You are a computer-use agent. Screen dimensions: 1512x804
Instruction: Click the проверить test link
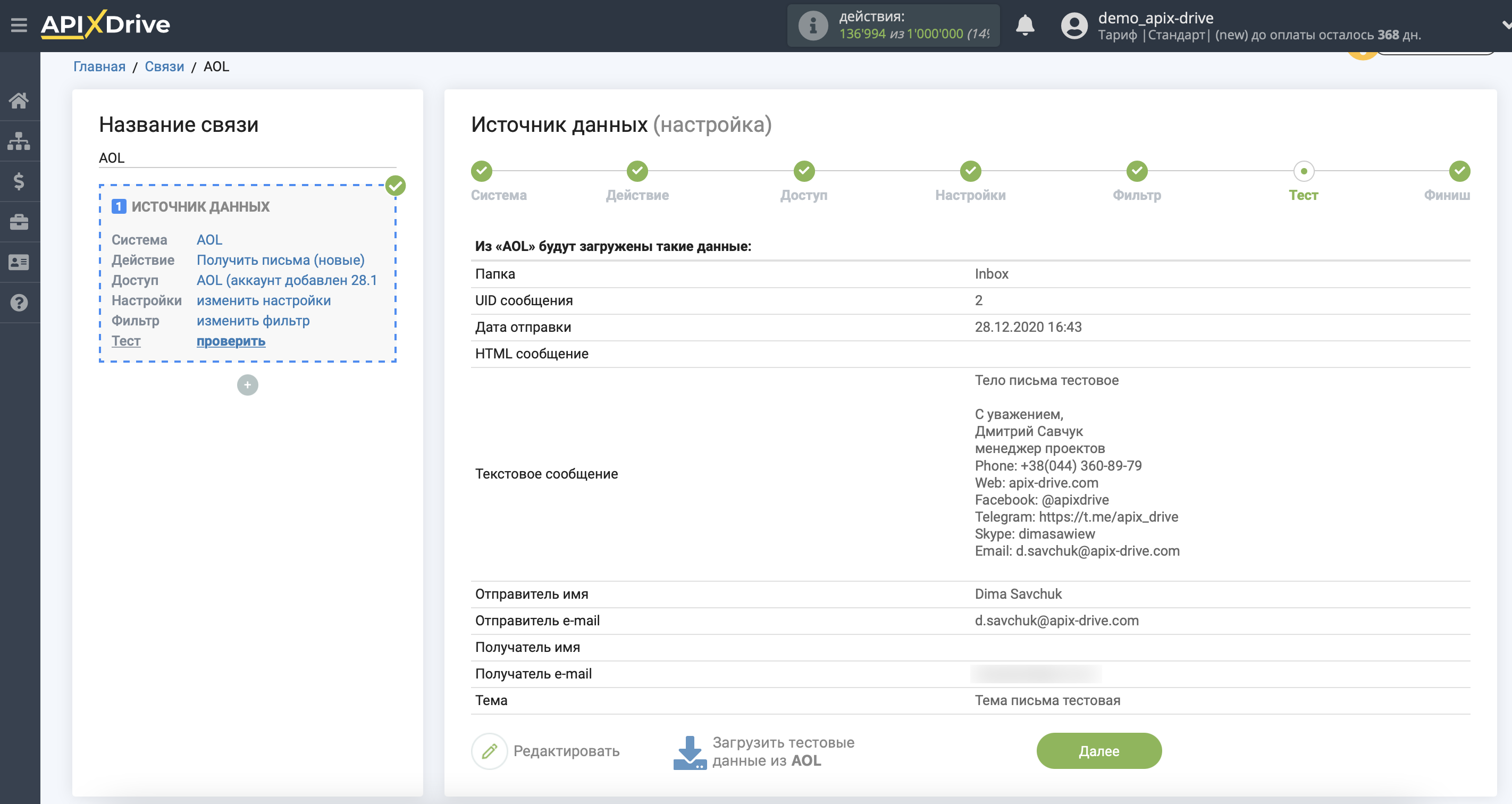click(x=231, y=341)
